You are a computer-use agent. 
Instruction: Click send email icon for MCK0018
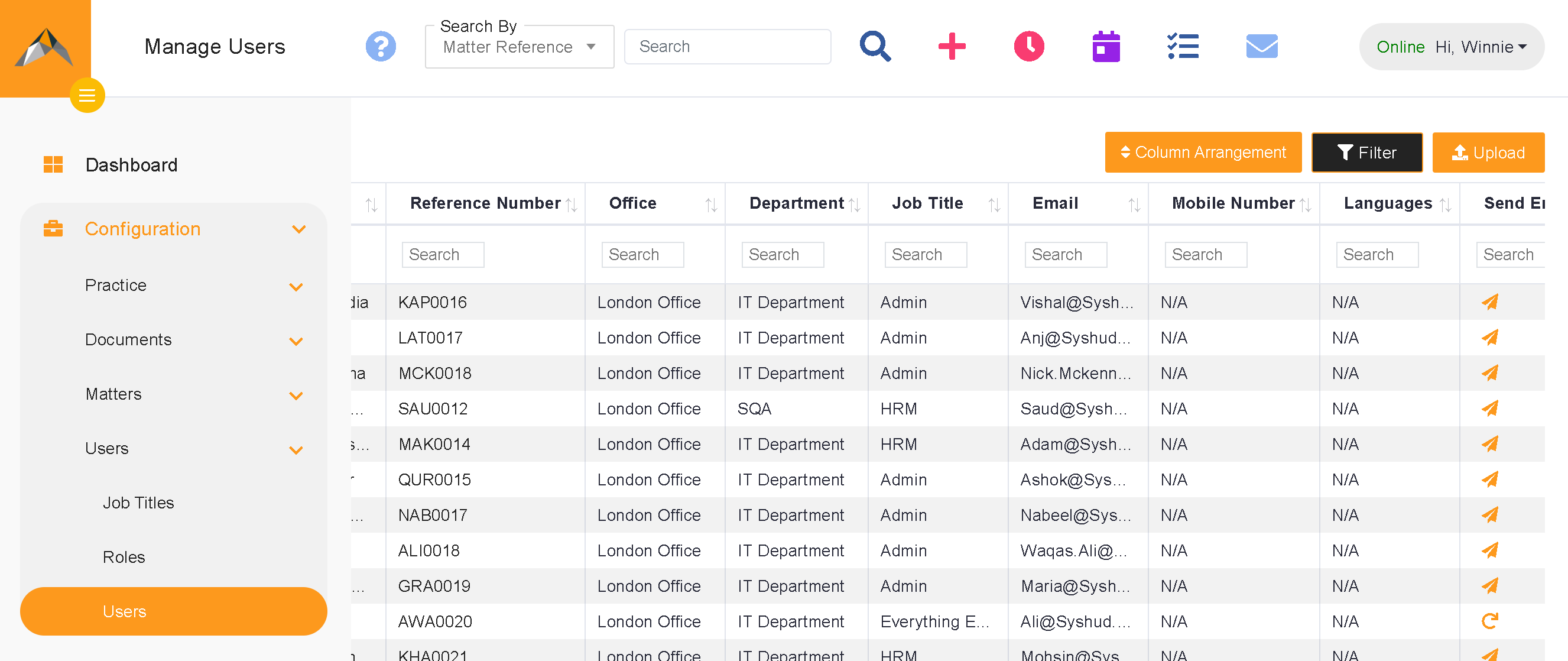pyautogui.click(x=1489, y=373)
